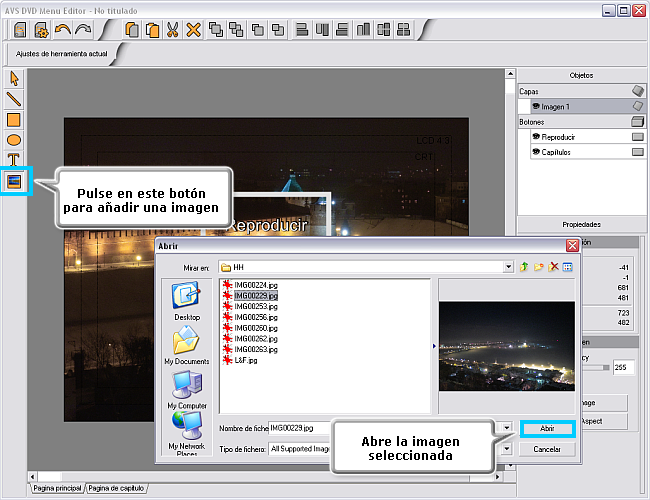This screenshot has height=500, width=650.
Task: Click the Cancelar button
Action: (547, 449)
